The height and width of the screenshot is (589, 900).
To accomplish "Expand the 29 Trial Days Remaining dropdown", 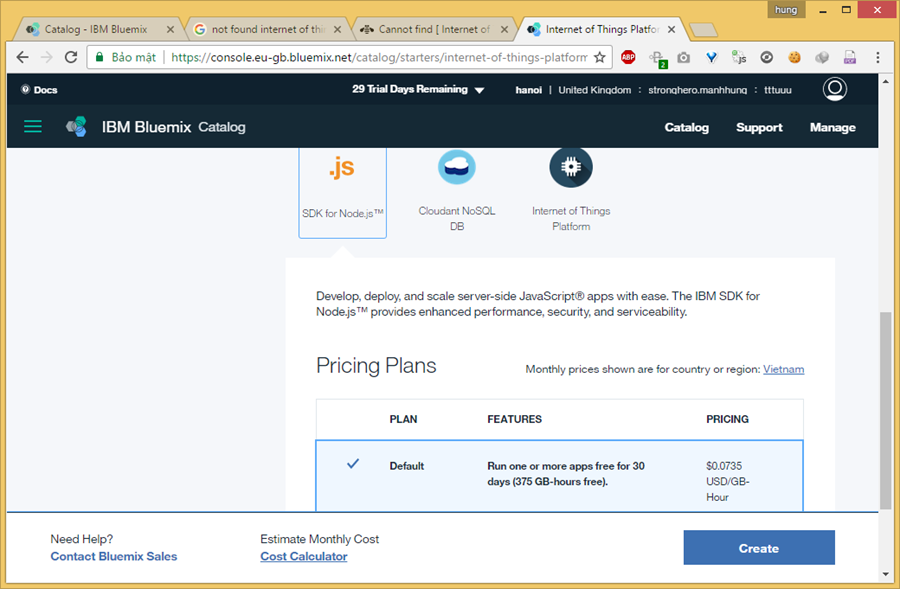I will [418, 90].
